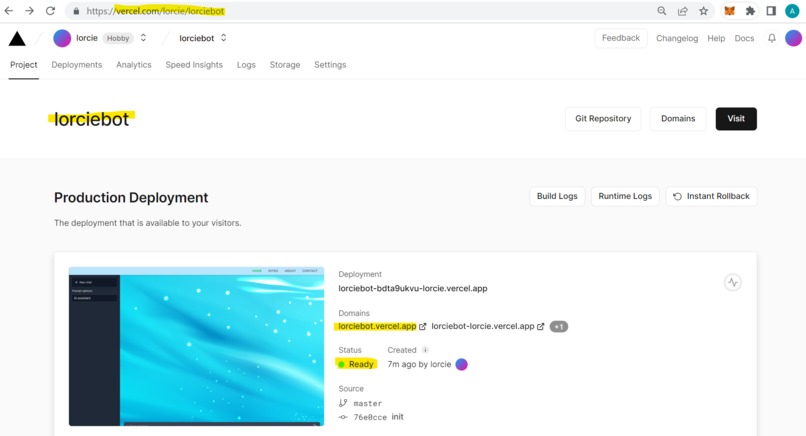Open the Logs tab
Viewport: 806px width, 436px height.
tap(246, 65)
